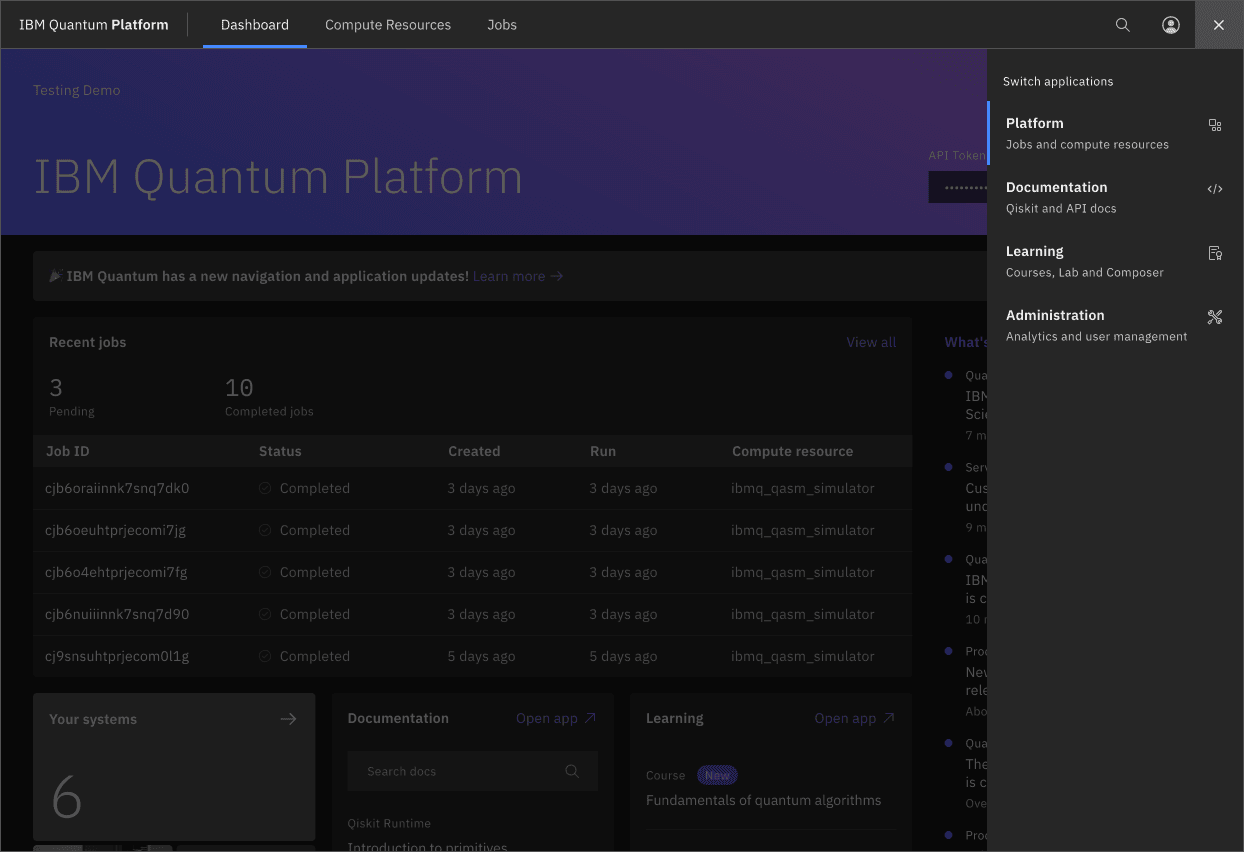
Task: Click the 10 Completed jobs counter
Action: click(x=269, y=397)
